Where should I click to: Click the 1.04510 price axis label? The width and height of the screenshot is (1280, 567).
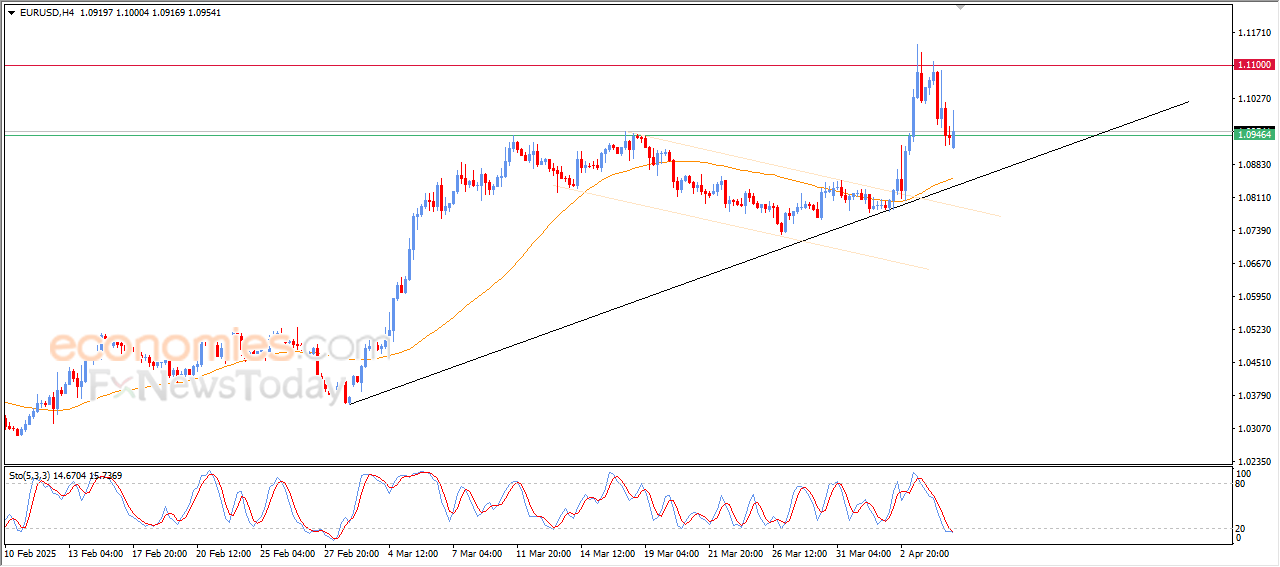tap(1254, 363)
